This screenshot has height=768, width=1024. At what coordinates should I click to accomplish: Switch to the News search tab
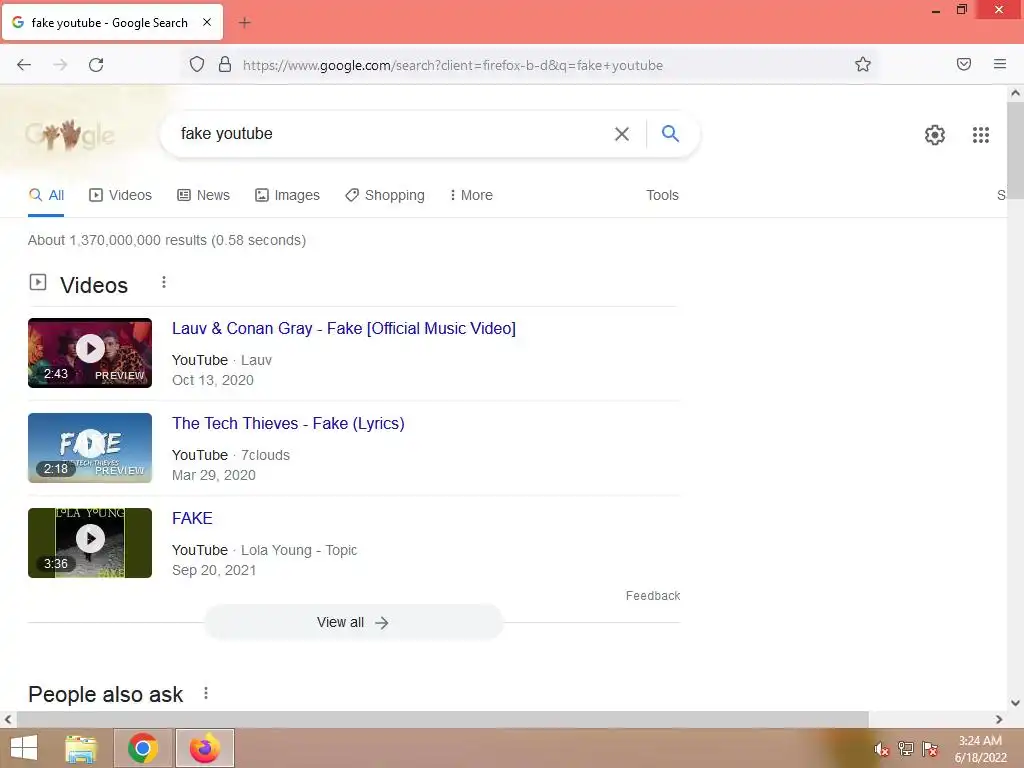[203, 195]
